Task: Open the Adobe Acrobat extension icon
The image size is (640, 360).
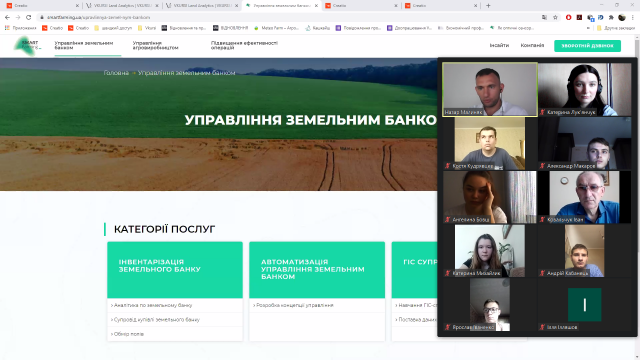Action: [x=579, y=18]
